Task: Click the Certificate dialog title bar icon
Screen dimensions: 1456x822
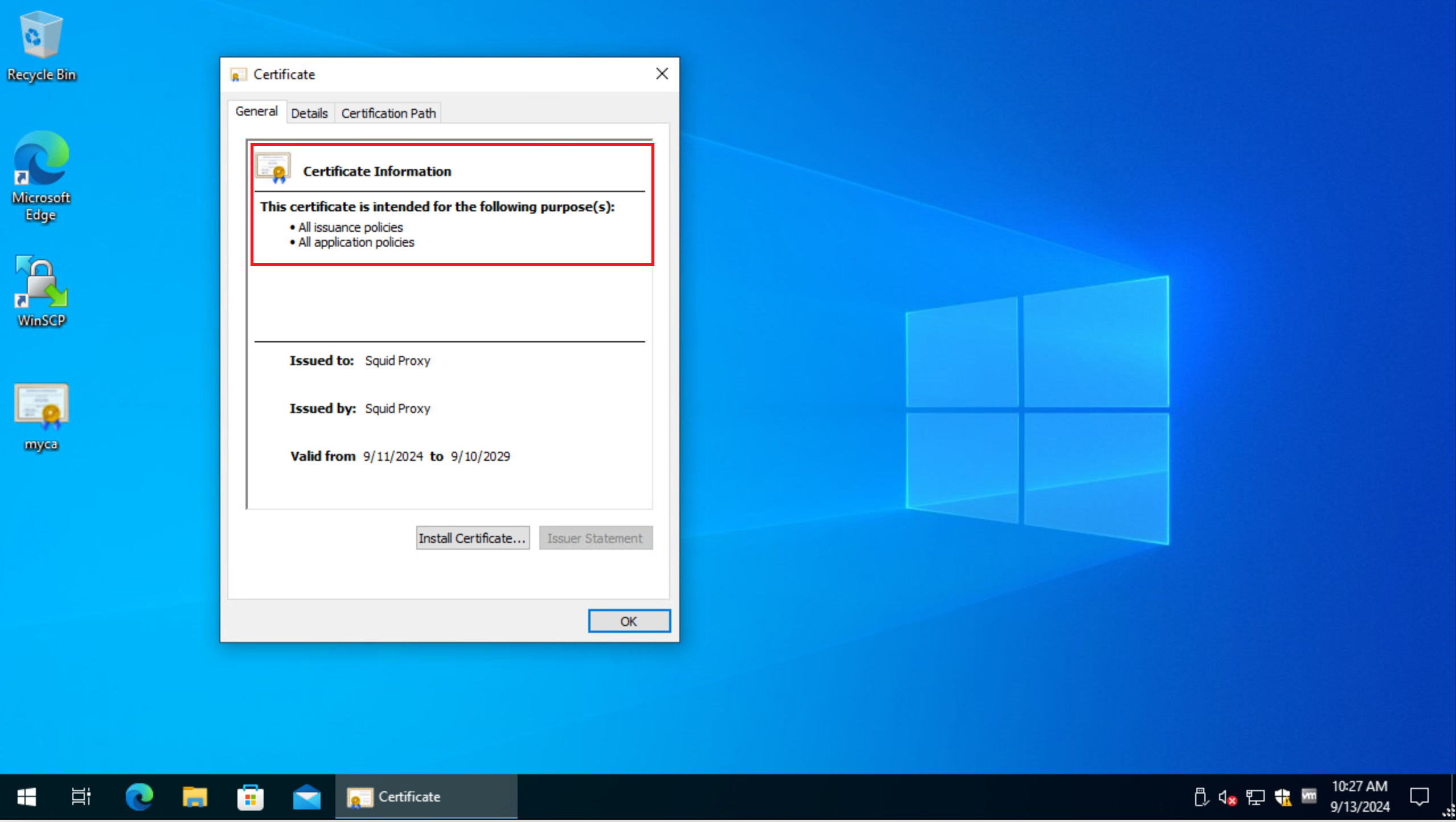Action: point(238,75)
